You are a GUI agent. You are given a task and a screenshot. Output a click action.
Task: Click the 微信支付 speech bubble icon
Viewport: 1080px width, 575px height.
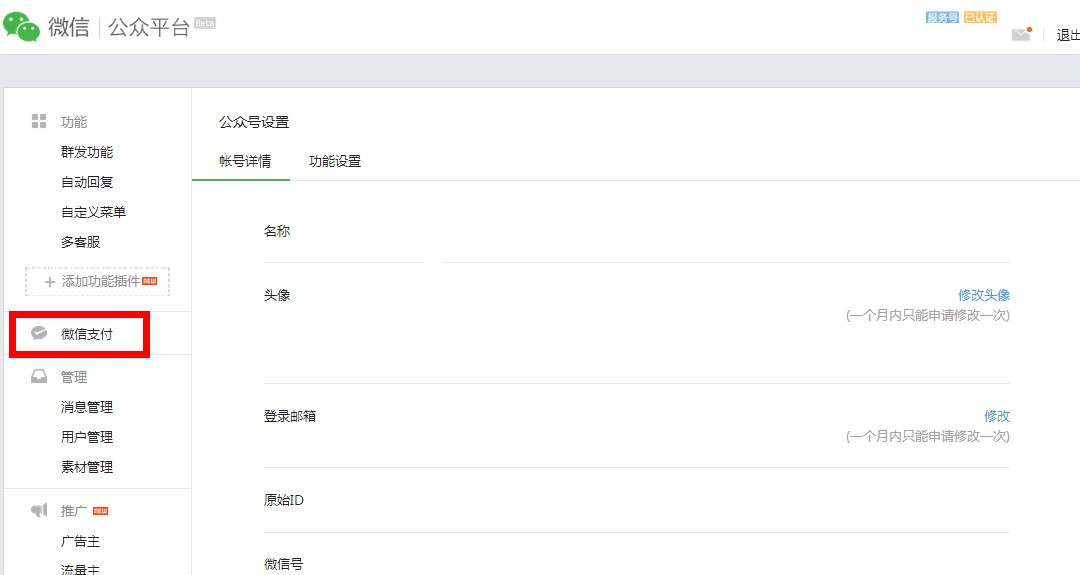pyautogui.click(x=39, y=333)
